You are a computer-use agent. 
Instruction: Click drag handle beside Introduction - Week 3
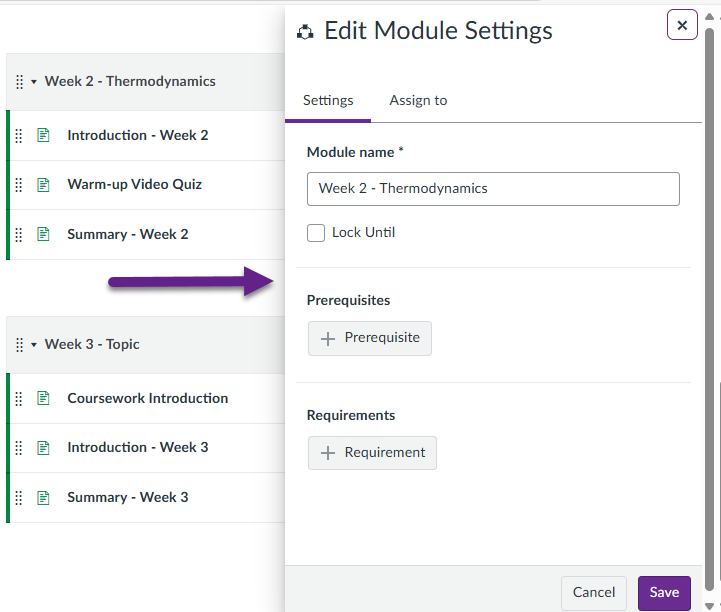(19, 448)
